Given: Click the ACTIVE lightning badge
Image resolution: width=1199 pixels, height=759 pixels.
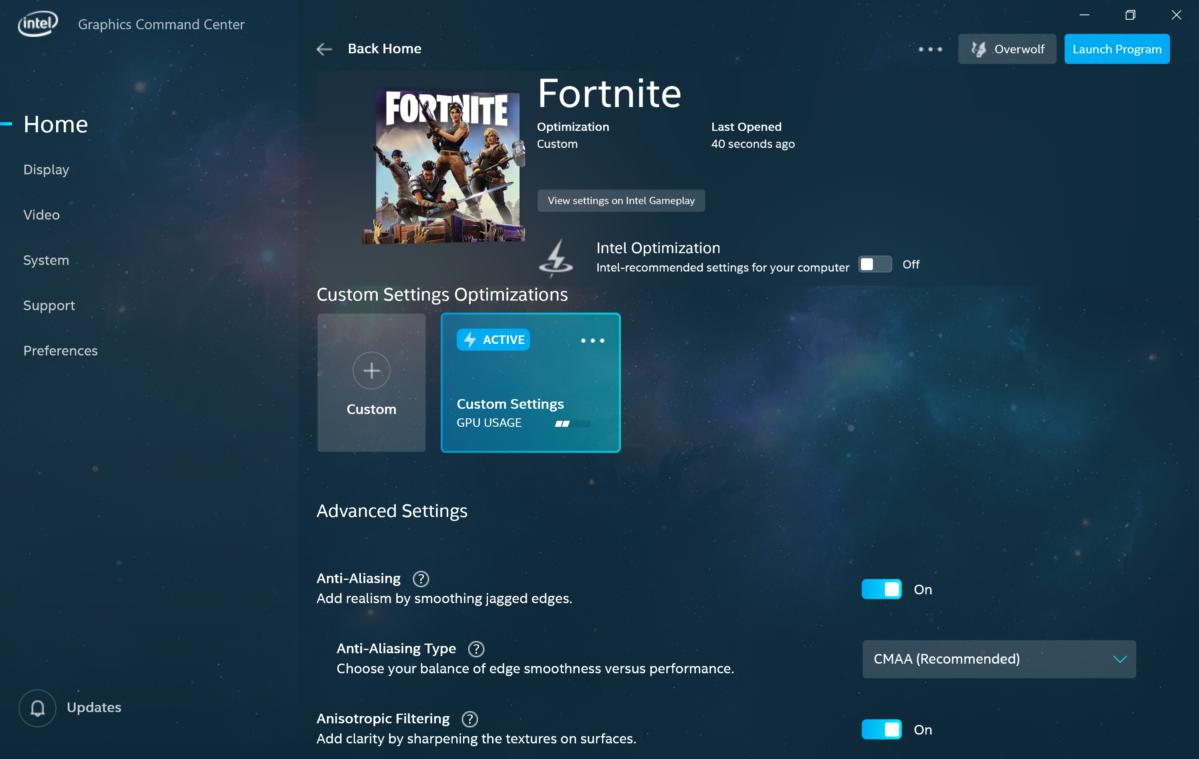Looking at the screenshot, I should tap(493, 339).
